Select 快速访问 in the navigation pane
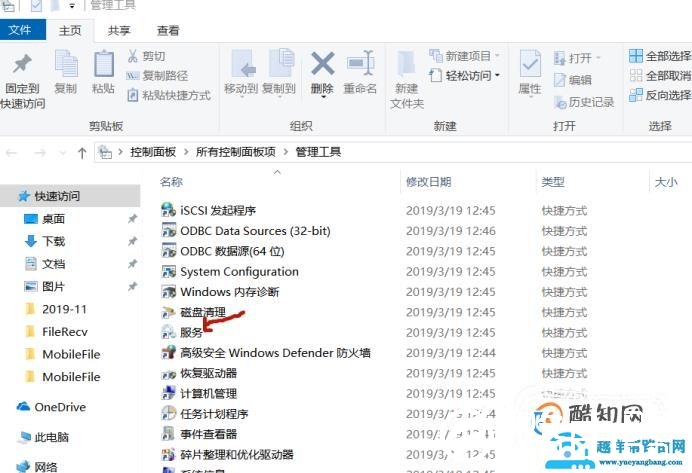 pos(70,196)
